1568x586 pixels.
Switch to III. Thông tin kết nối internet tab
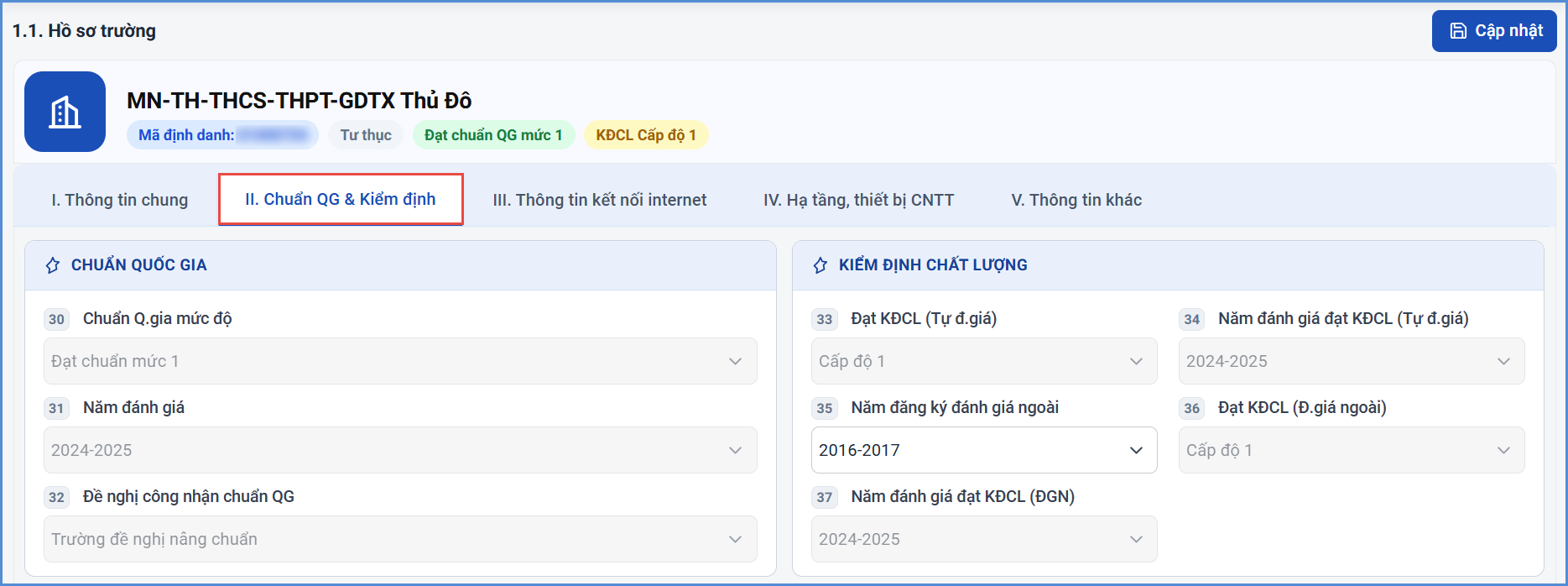(x=600, y=200)
